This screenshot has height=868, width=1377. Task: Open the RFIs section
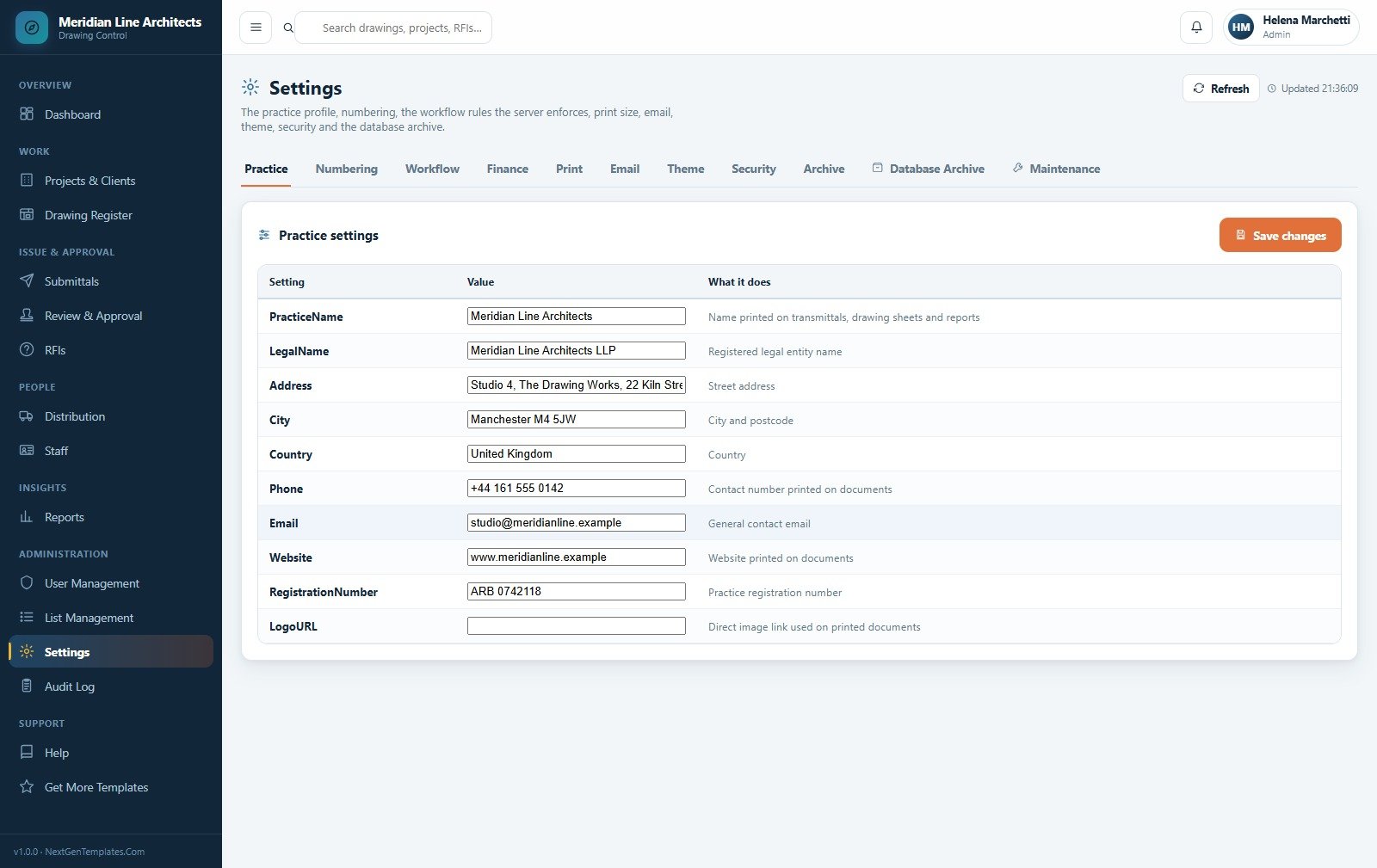(111, 350)
